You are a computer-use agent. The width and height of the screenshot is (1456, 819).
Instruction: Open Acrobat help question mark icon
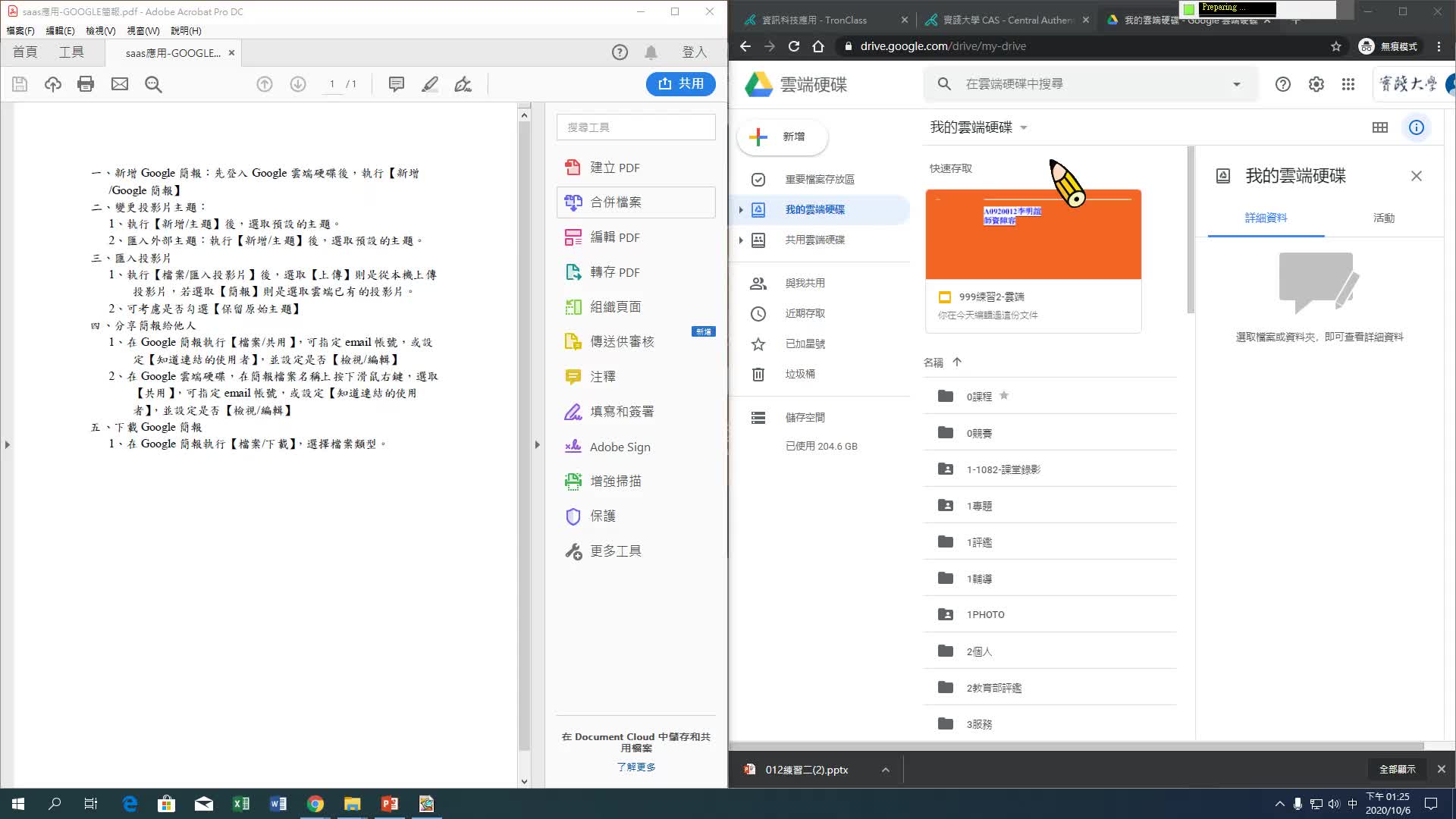(620, 52)
